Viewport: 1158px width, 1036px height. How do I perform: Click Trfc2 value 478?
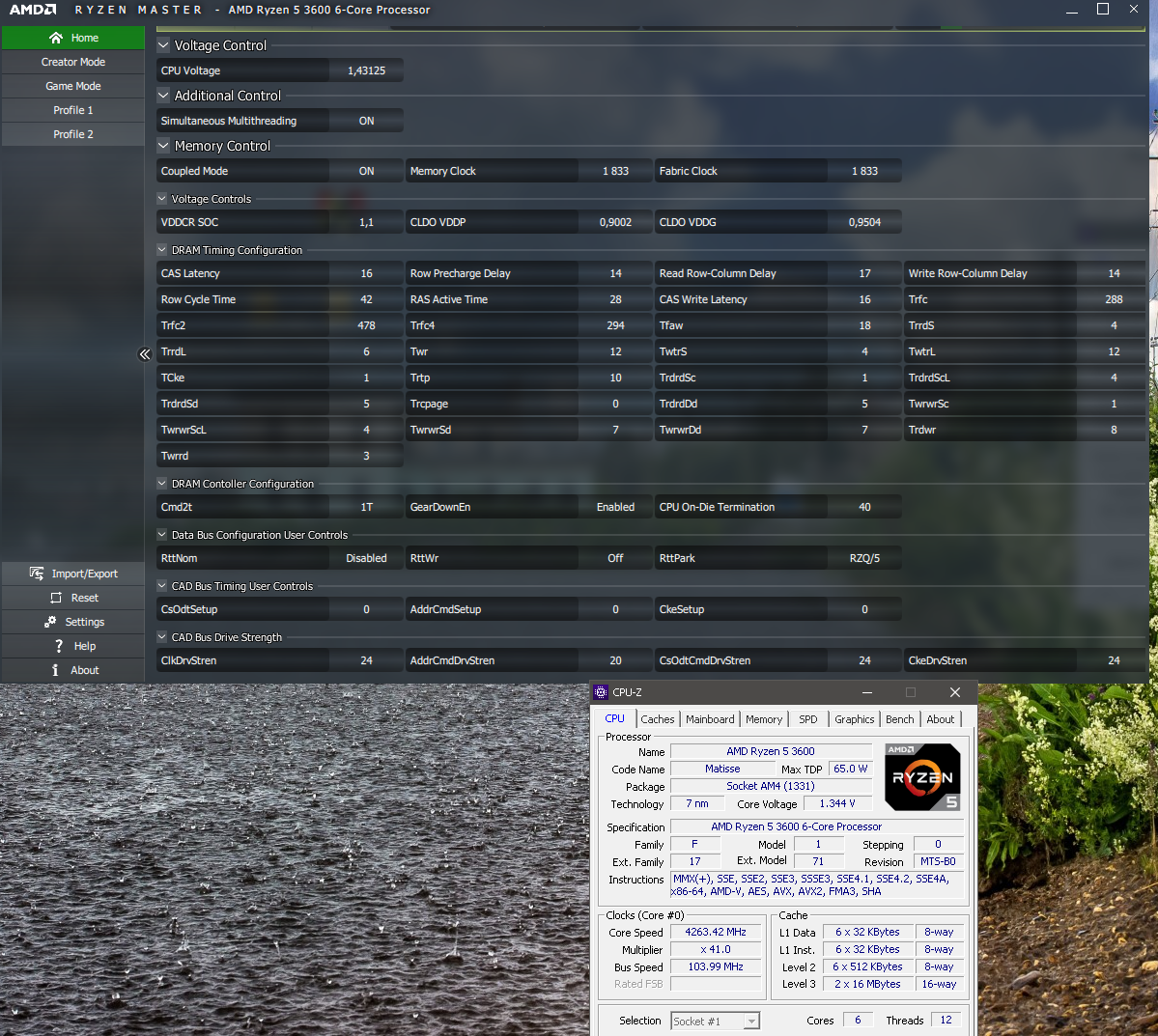point(366,325)
